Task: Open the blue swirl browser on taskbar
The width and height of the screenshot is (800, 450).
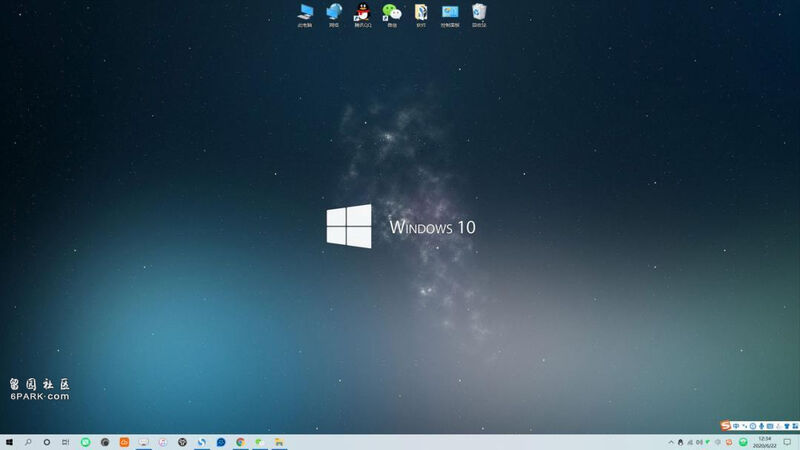Action: [202, 442]
